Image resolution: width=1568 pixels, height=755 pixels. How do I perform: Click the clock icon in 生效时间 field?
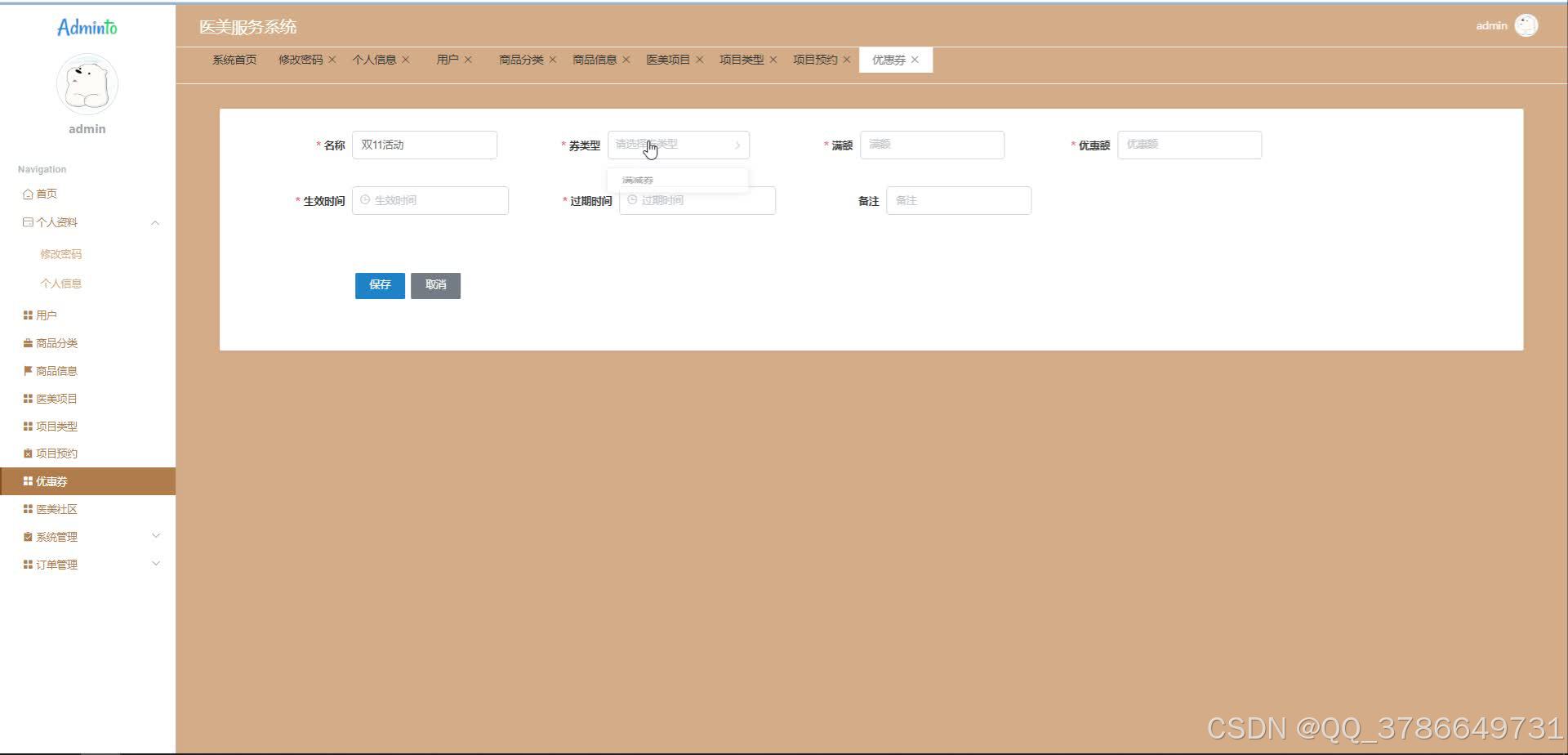tap(365, 200)
